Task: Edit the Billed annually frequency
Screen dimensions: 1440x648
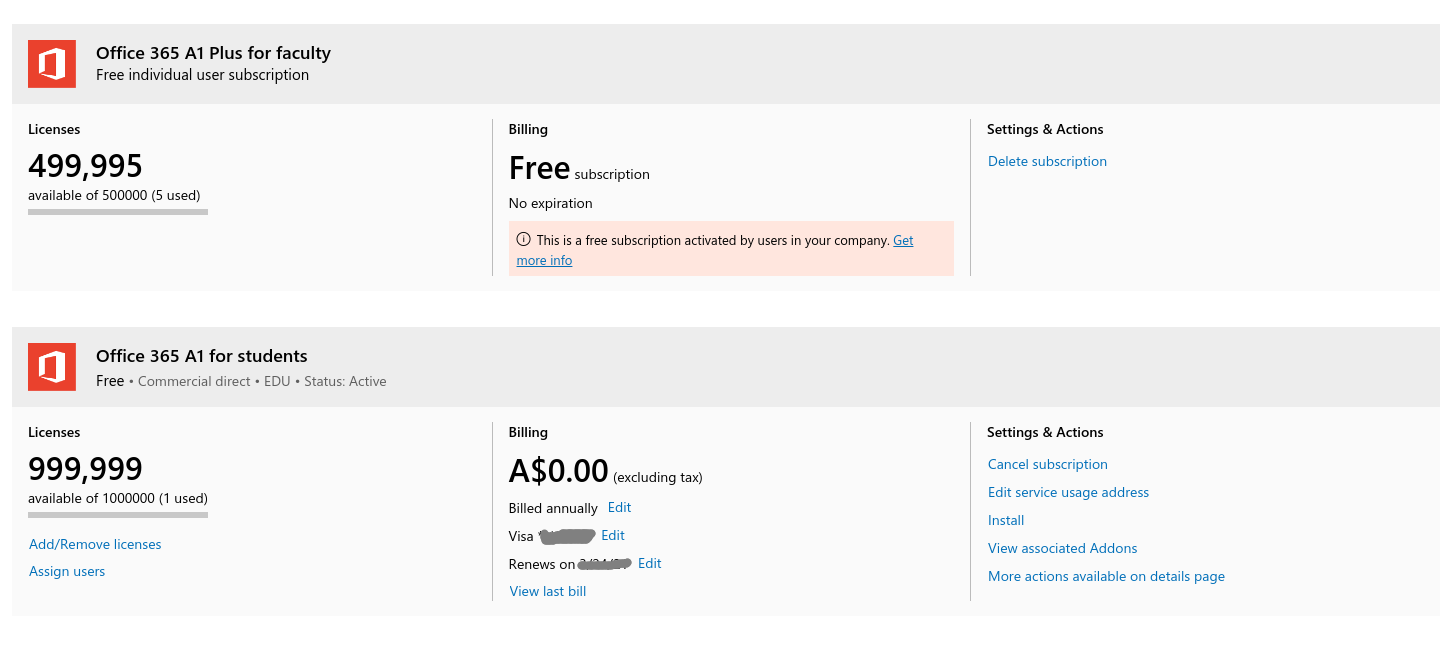Action: (619, 507)
